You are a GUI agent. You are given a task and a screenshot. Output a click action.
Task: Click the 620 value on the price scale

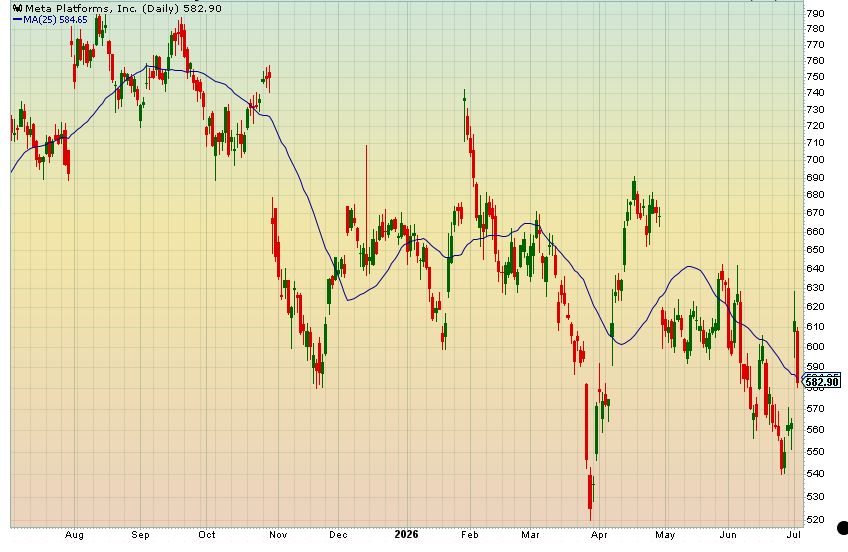click(815, 307)
